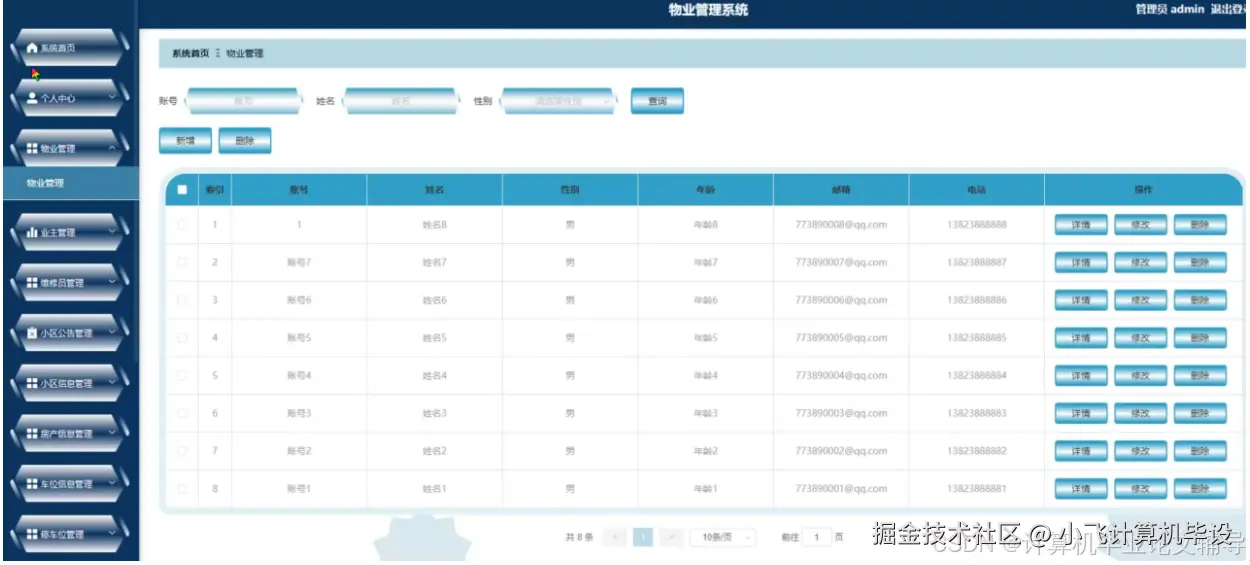Click the grid icon beside 维修员管理
This screenshot has width=1250, height=565.
pos(32,283)
